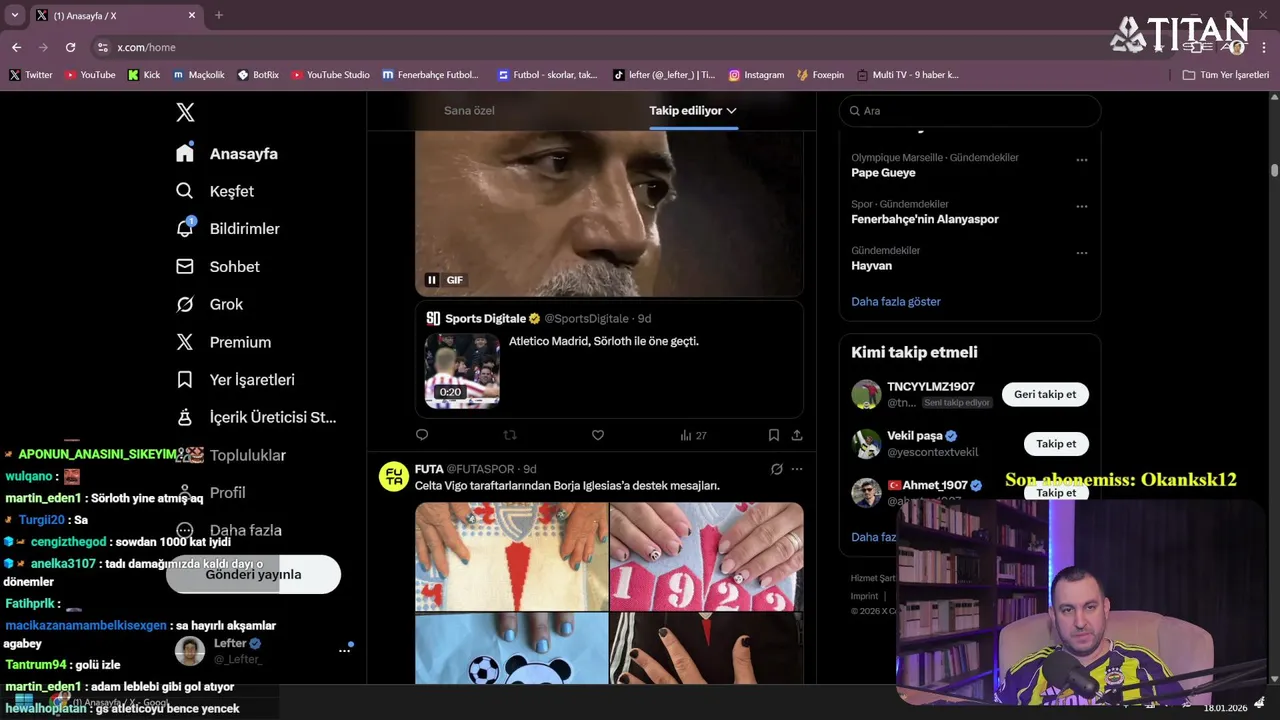Open more options for Pape Gueye trend
The width and height of the screenshot is (1280, 720).
coord(1081,160)
